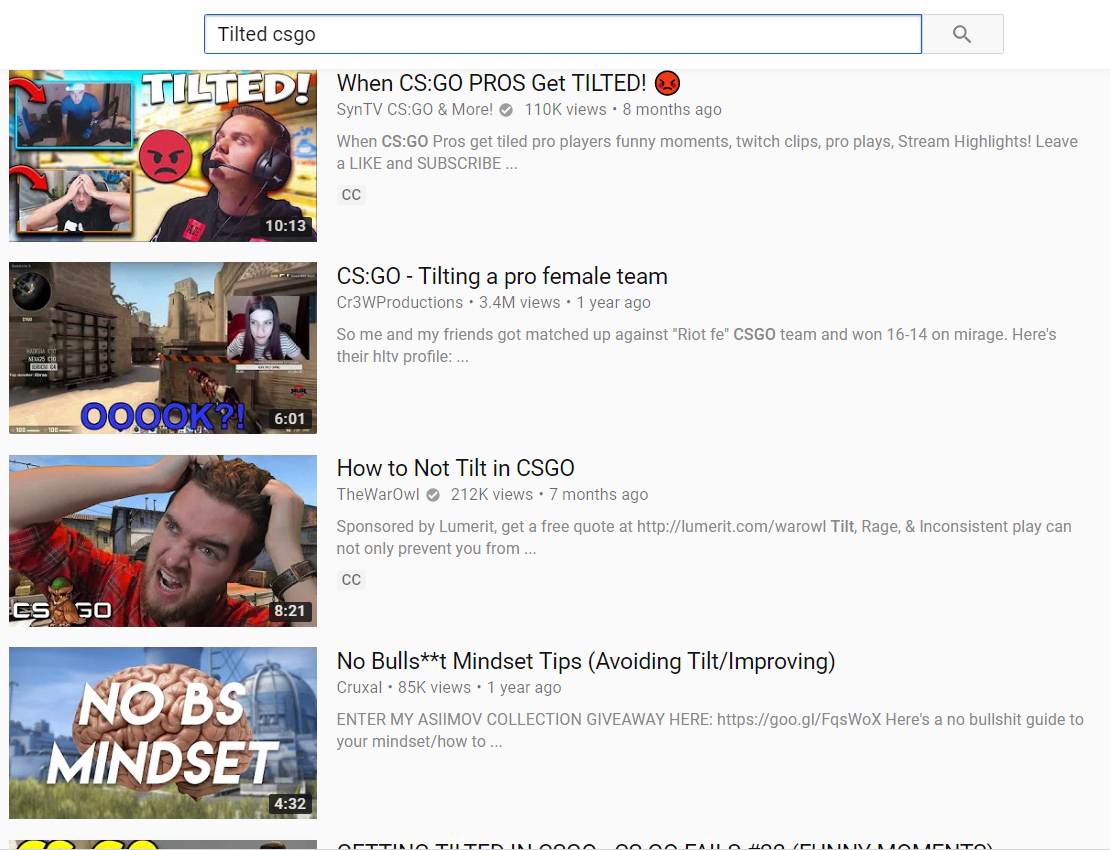
Task: Click the magnifying glass search button
Action: (962, 34)
